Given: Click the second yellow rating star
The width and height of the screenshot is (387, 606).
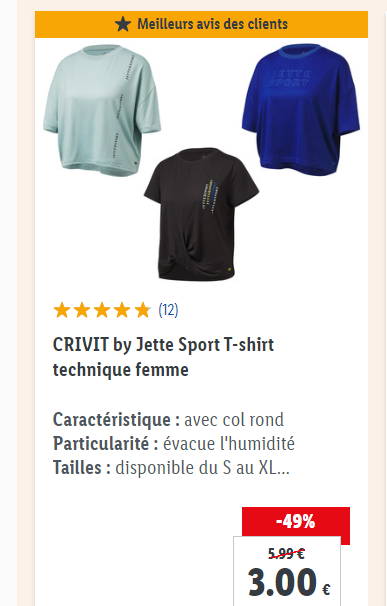Looking at the screenshot, I should pos(82,310).
